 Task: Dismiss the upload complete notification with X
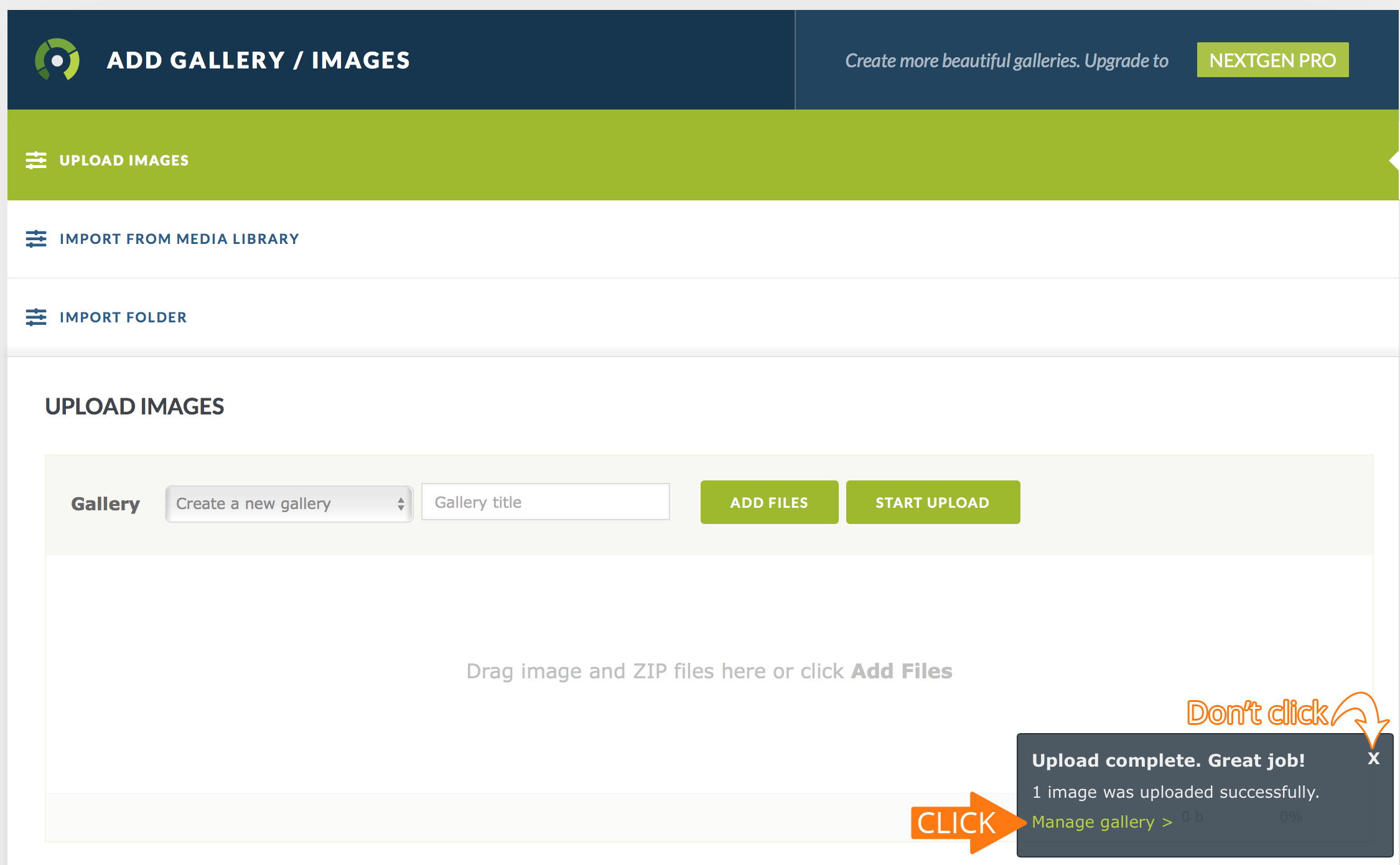click(x=1373, y=759)
